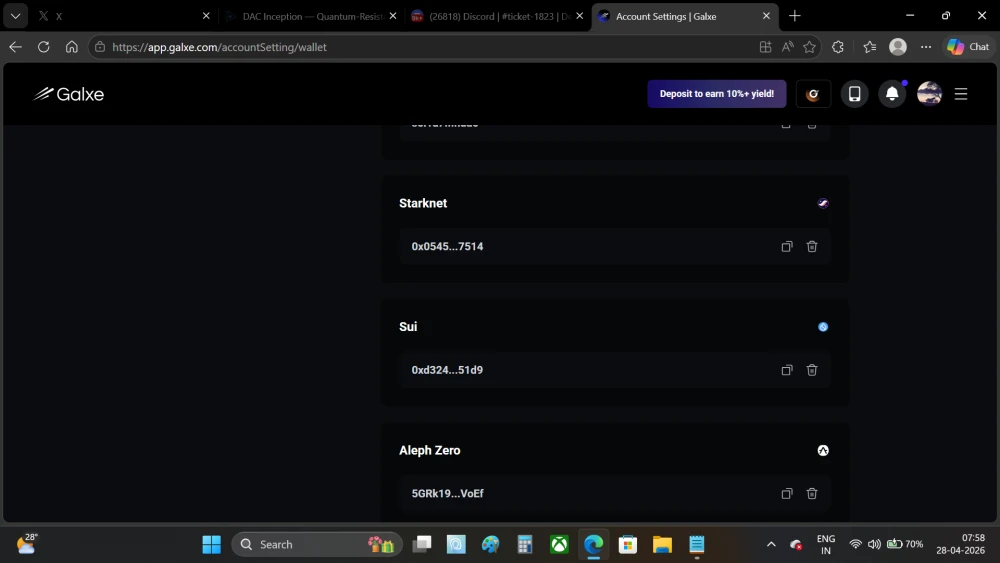Refresh the Galxe page
Viewport: 1000px width, 563px height.
click(43, 47)
